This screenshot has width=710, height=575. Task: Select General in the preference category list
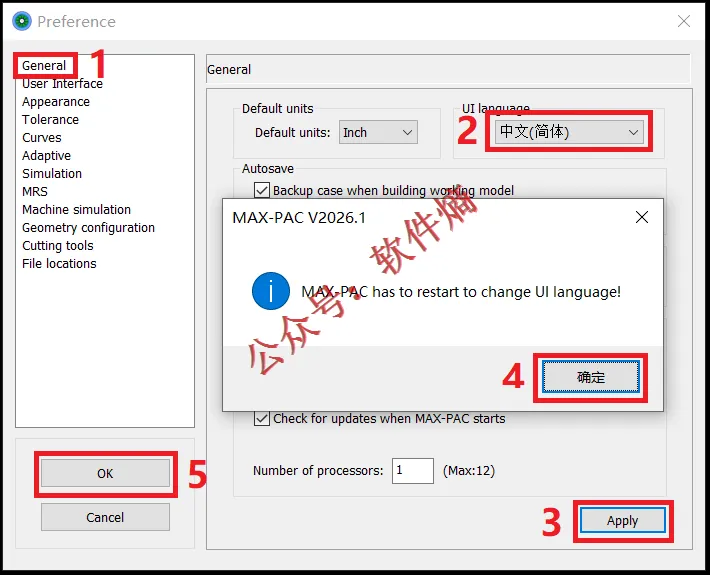[44, 66]
